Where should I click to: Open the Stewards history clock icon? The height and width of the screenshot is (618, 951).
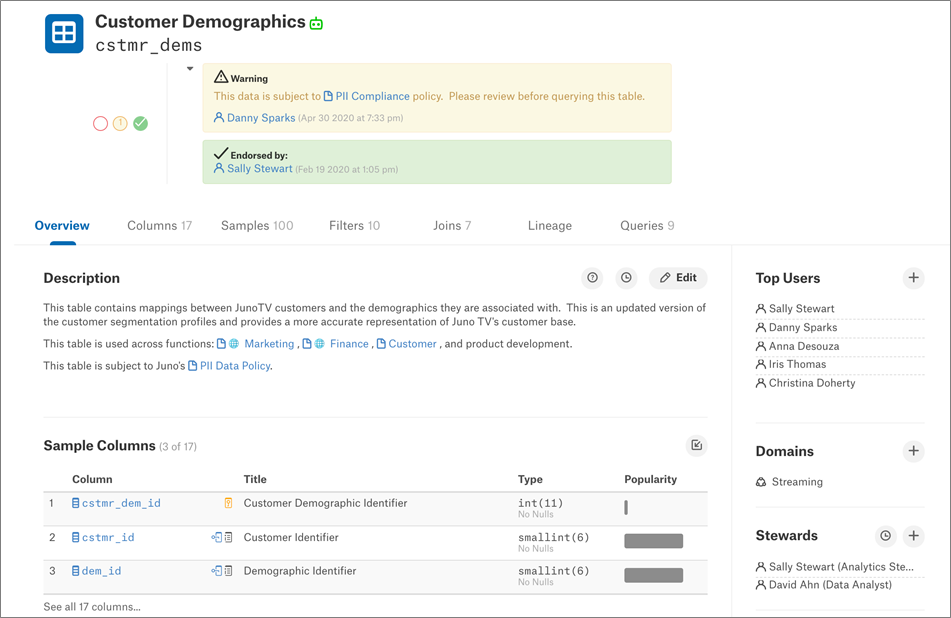[x=885, y=536]
